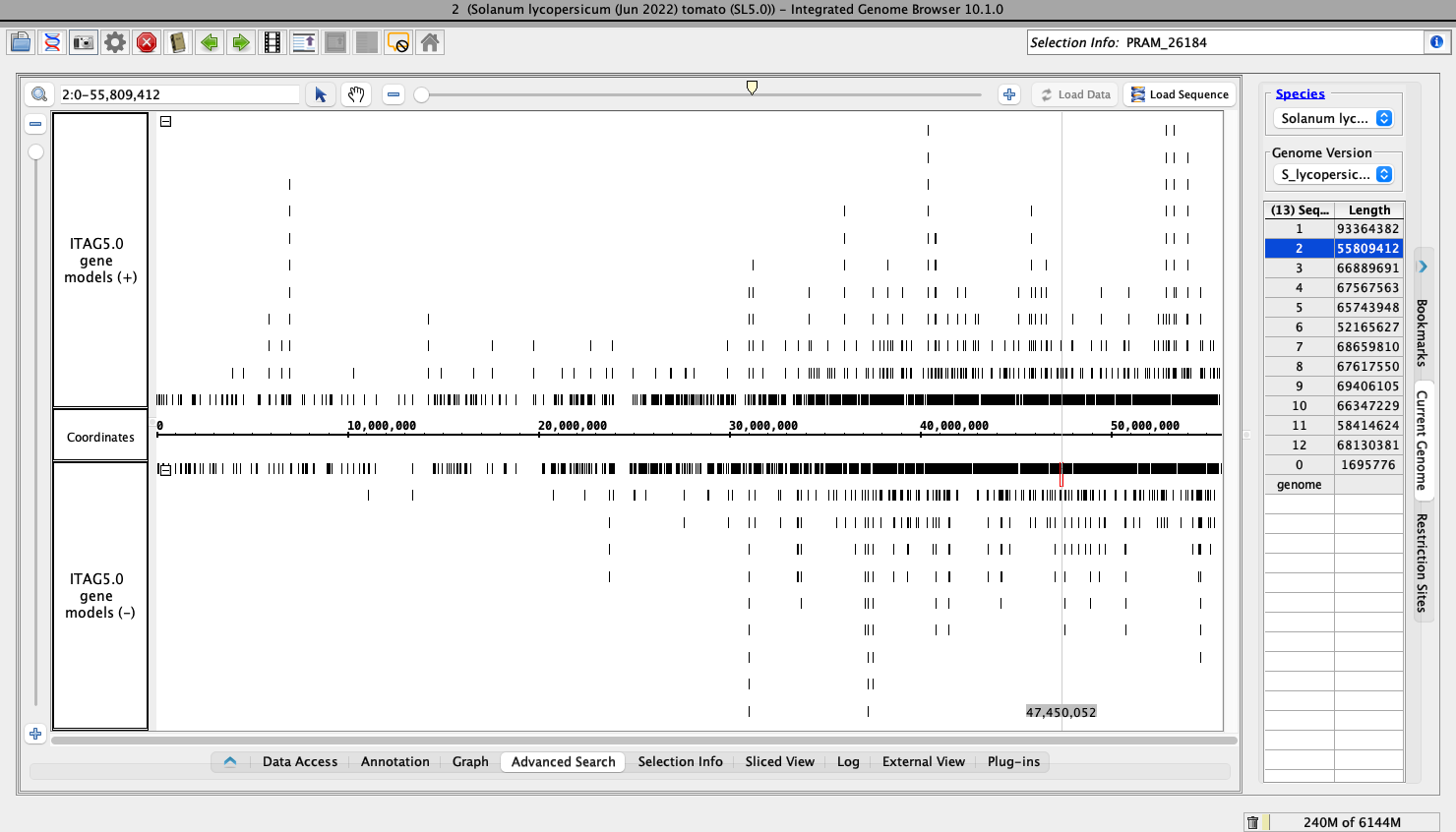The height and width of the screenshot is (832, 1456).
Task: Open the Species dropdown
Action: pos(1335,118)
